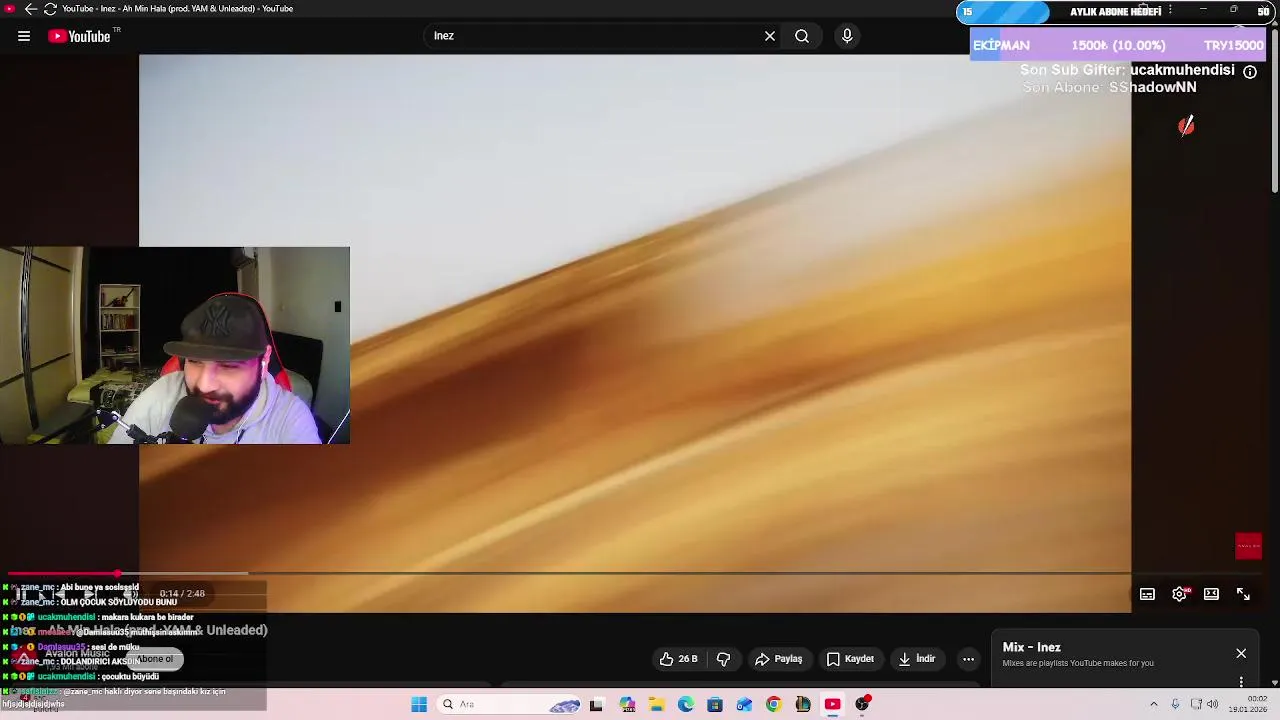The width and height of the screenshot is (1280, 720).
Task: Click the tray microphone icon
Action: tap(1176, 705)
